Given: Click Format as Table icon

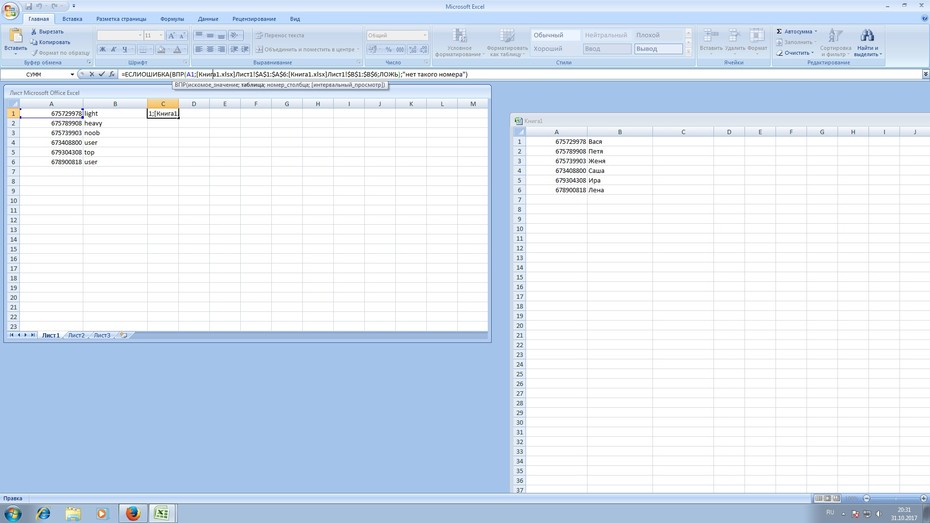Looking at the screenshot, I should pyautogui.click(x=507, y=42).
